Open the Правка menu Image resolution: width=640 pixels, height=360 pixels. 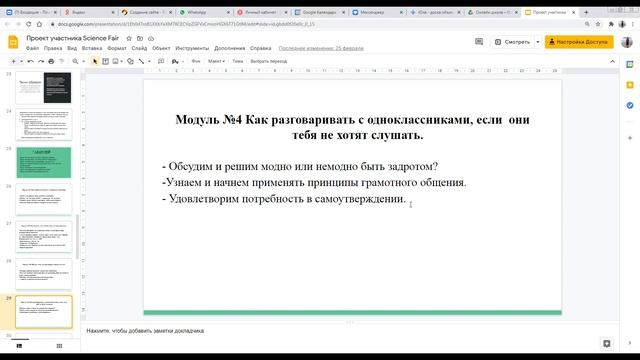(x=53, y=48)
